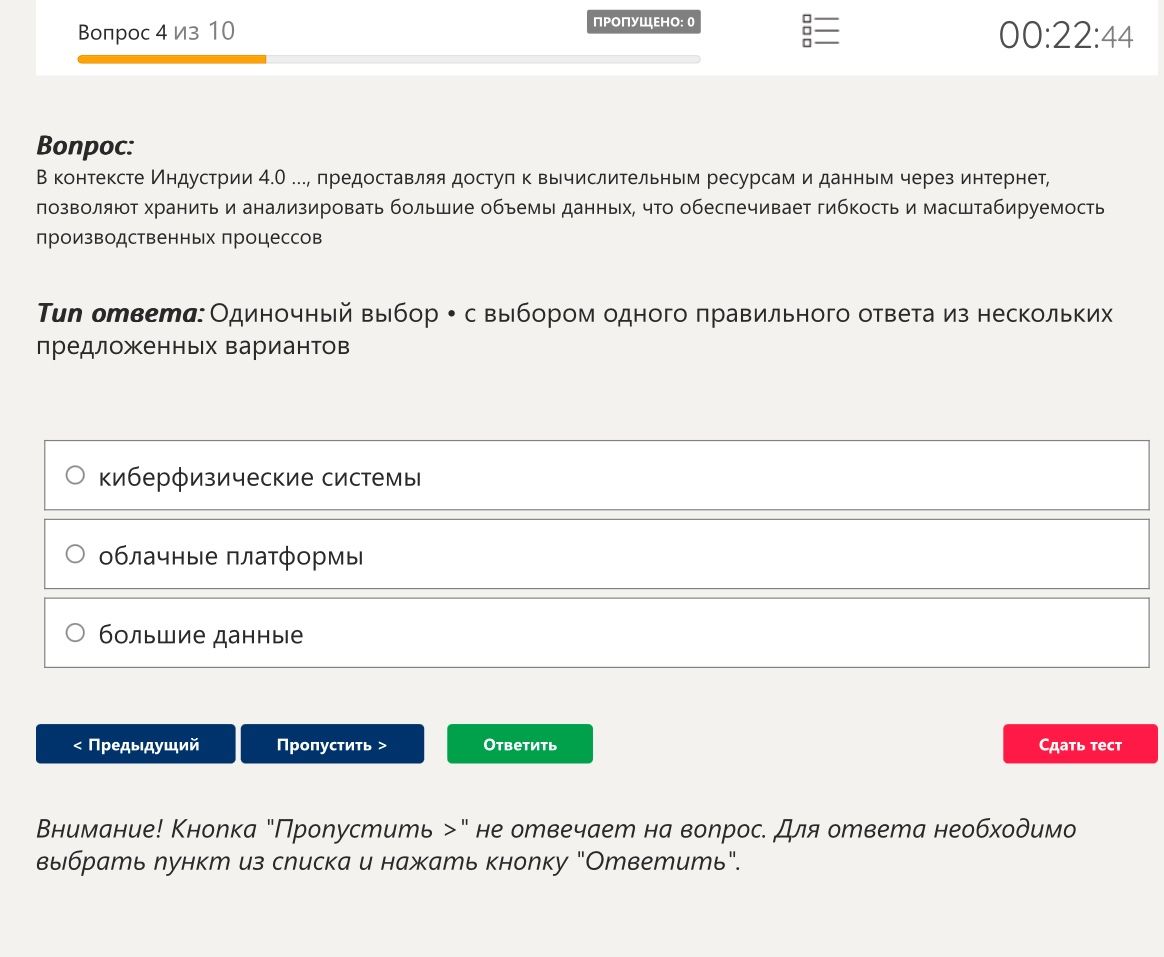Click the 'облачные платформы' answer row
This screenshot has height=957, width=1164.
tap(597, 554)
